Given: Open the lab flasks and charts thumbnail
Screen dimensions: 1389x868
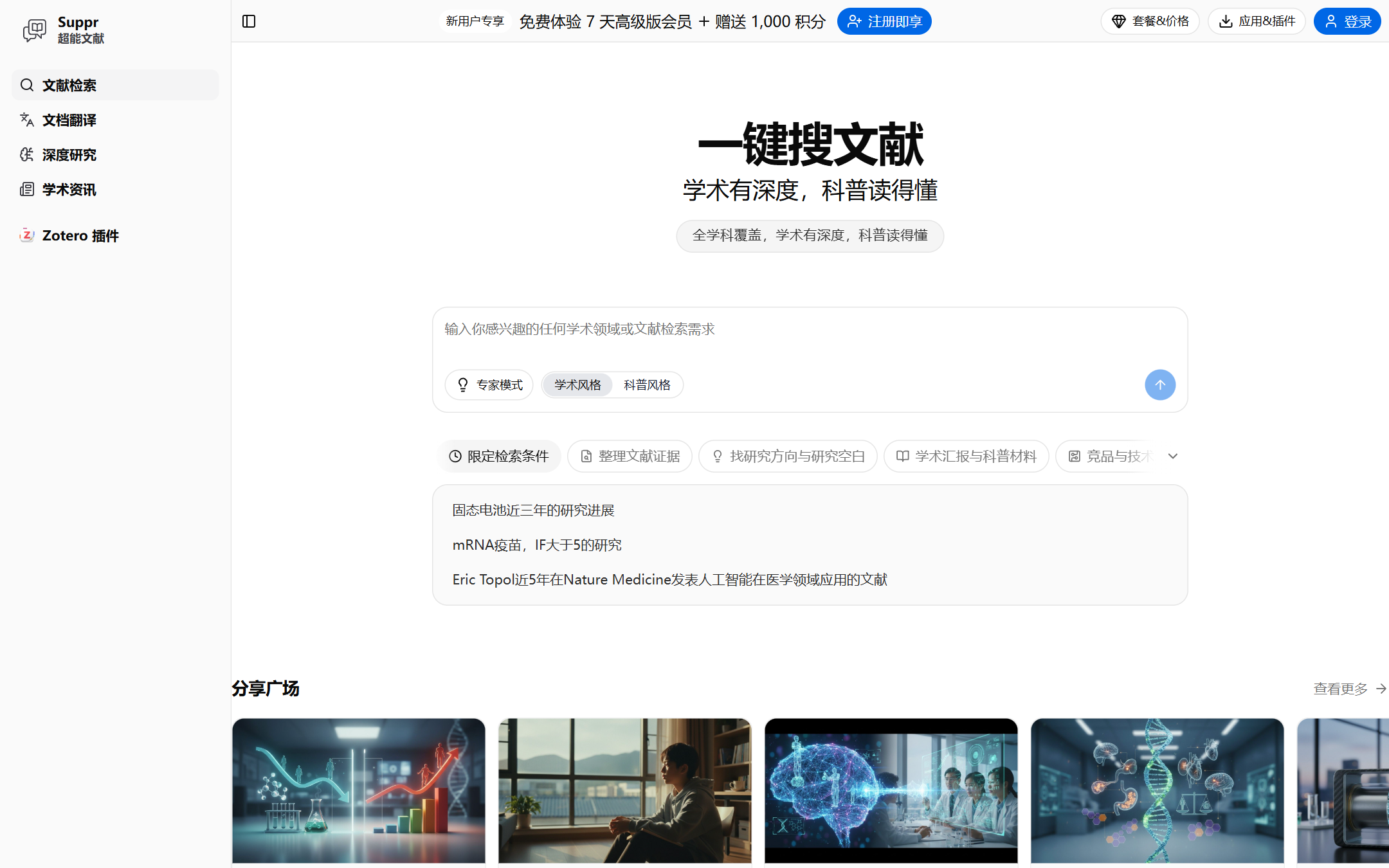Looking at the screenshot, I should (x=359, y=791).
